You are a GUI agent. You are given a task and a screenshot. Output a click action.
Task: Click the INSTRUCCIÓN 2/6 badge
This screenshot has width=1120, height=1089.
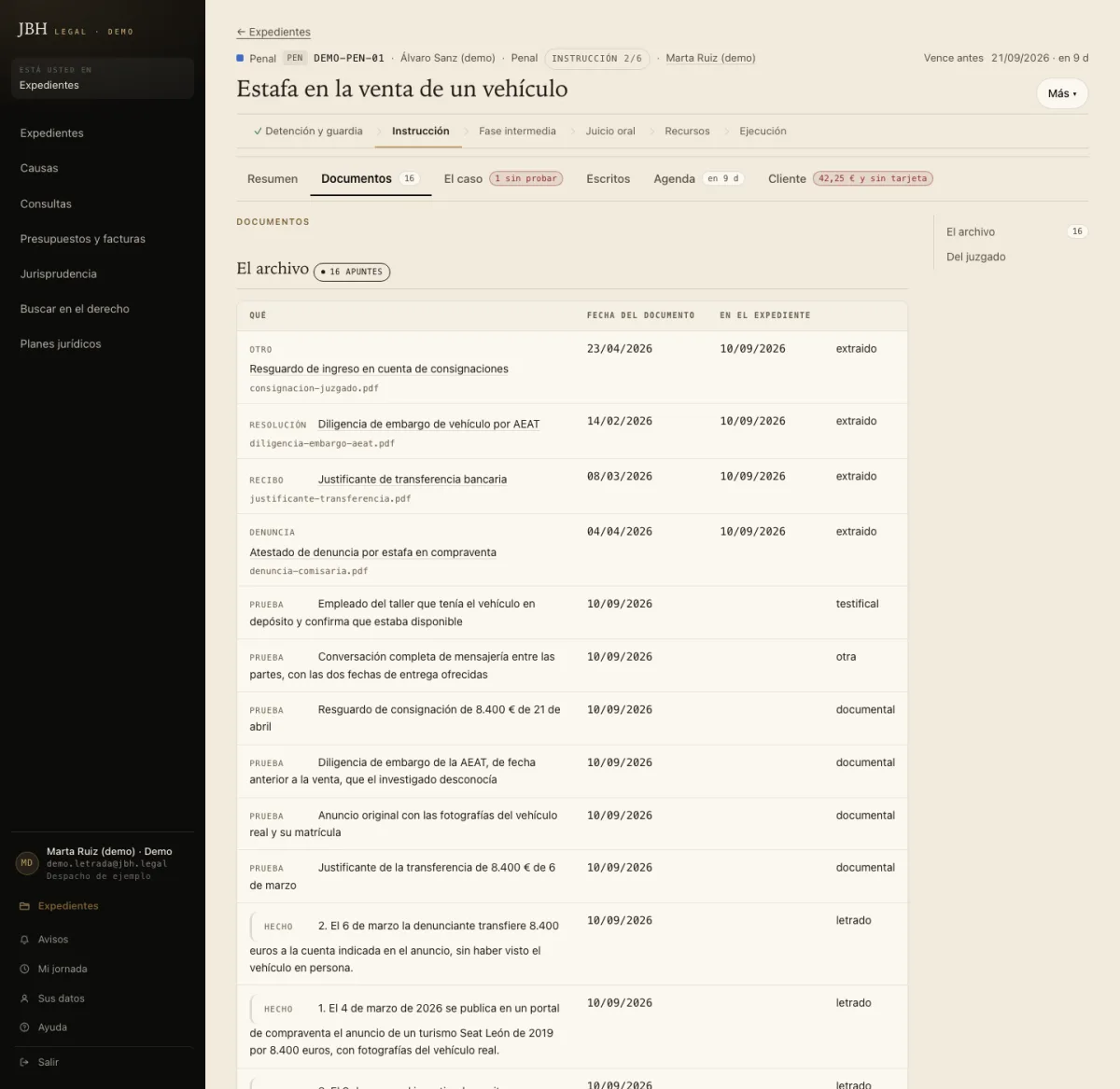coord(596,58)
